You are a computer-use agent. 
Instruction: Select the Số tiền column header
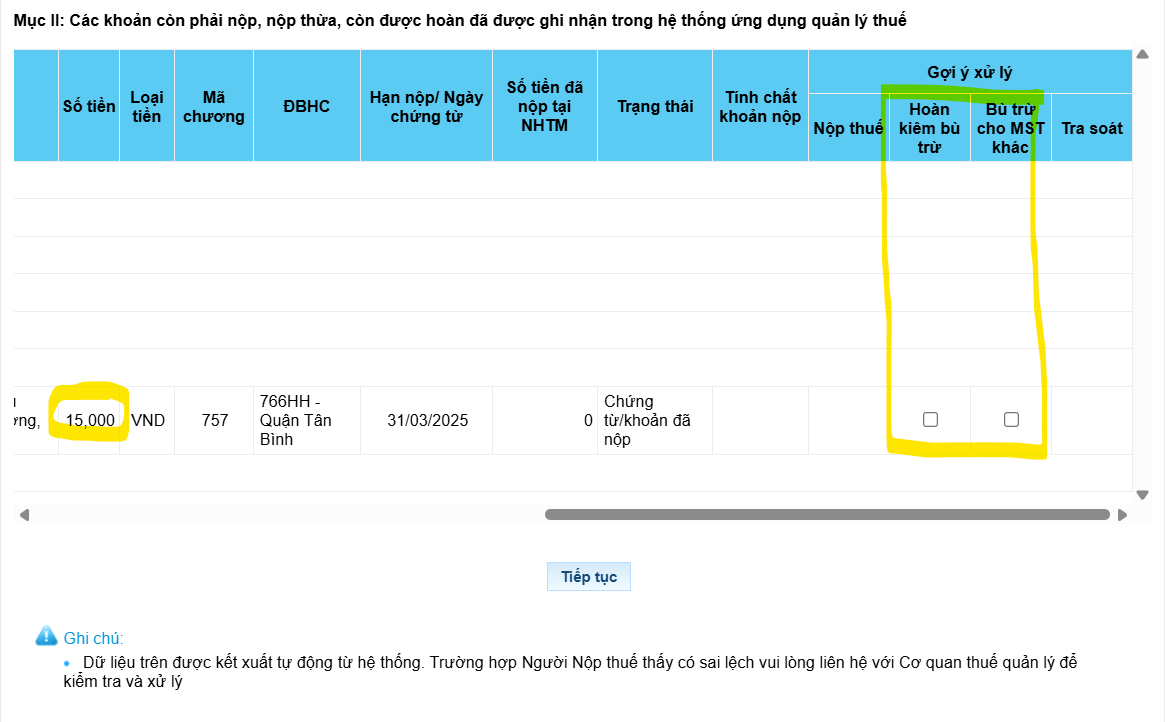(x=89, y=106)
